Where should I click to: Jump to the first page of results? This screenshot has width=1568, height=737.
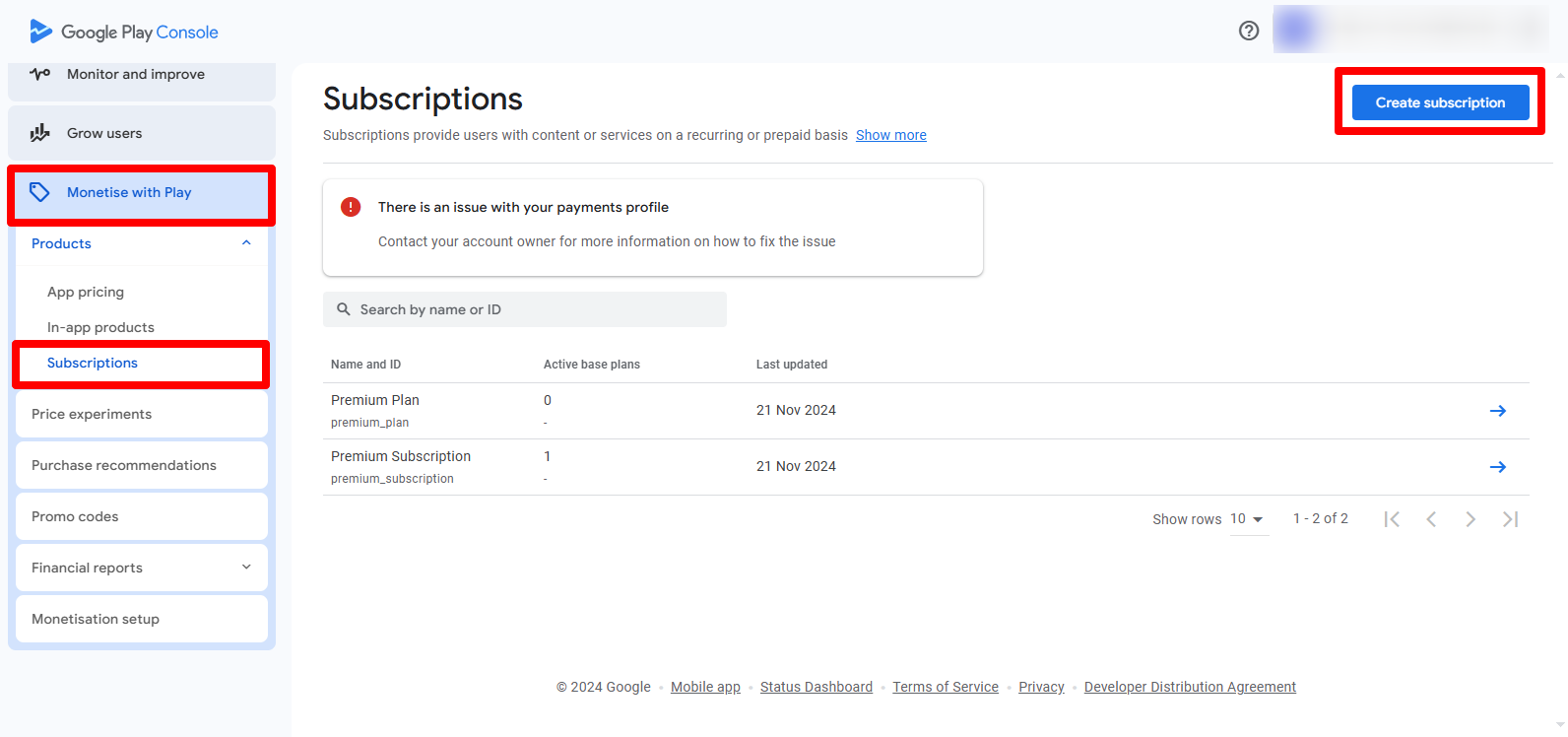coord(1392,519)
